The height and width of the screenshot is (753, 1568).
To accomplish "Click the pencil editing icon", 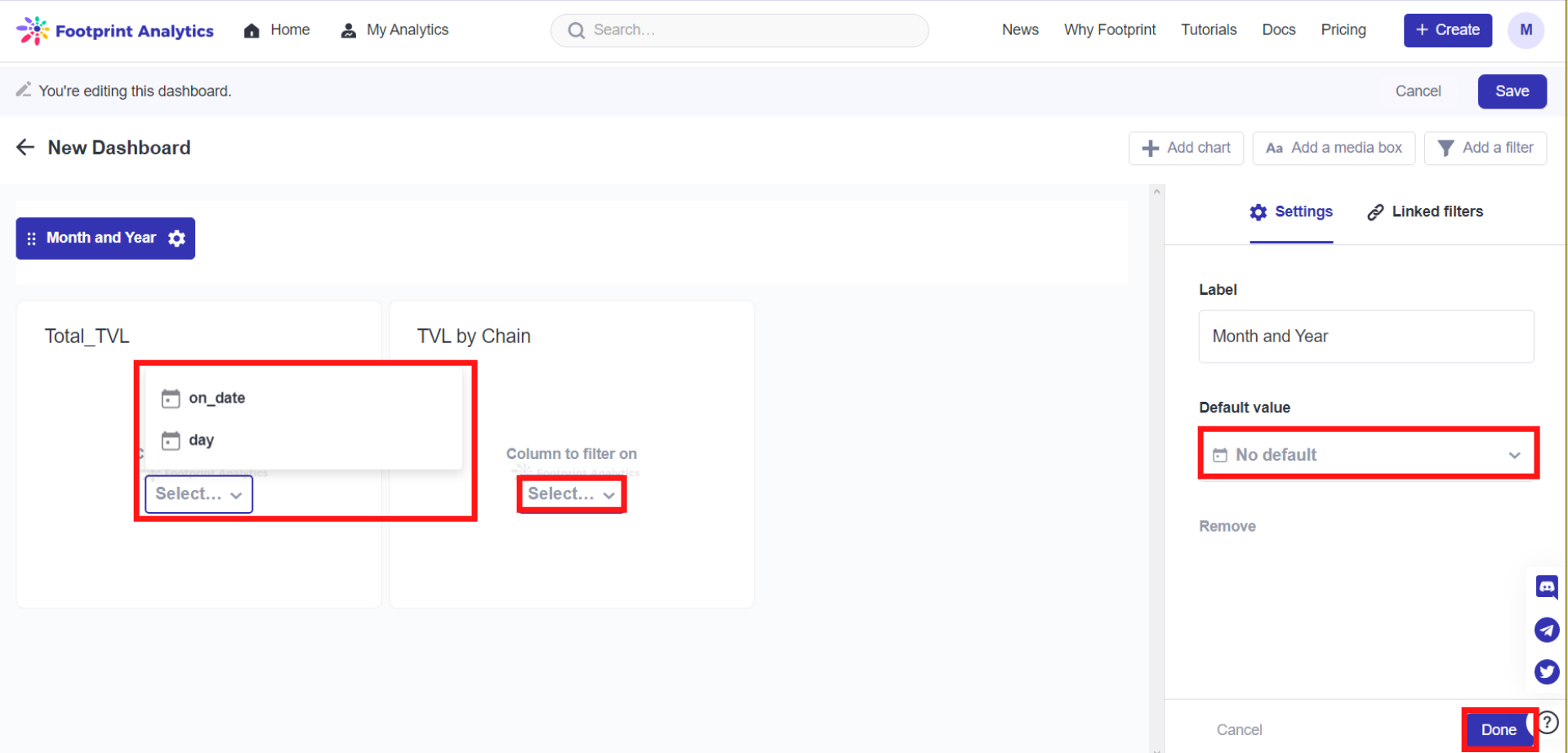I will point(24,89).
